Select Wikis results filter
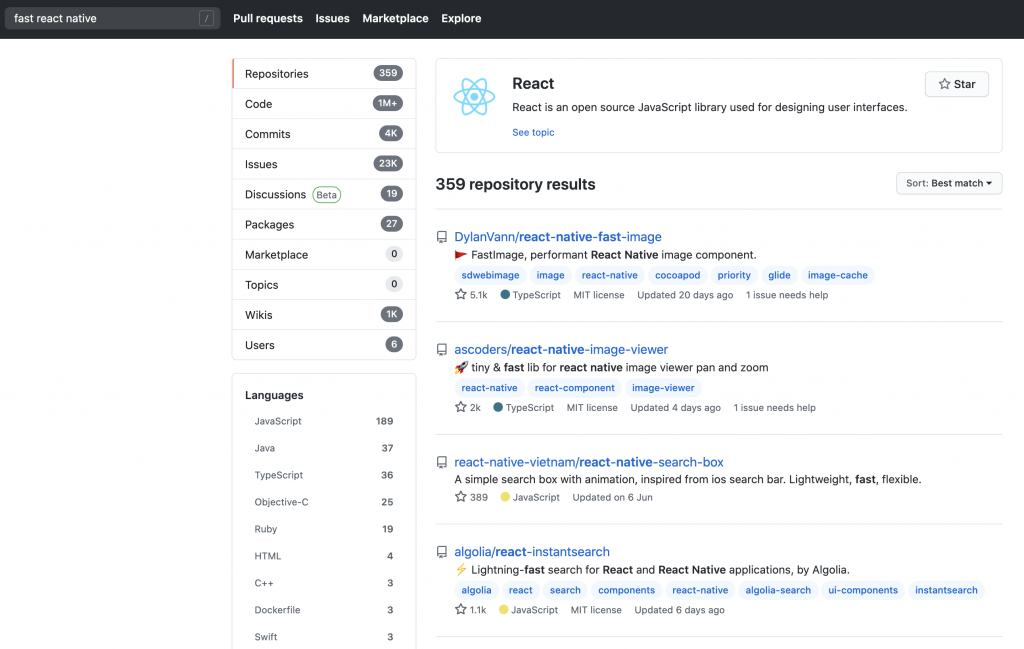The image size is (1024, 649). click(x=324, y=315)
